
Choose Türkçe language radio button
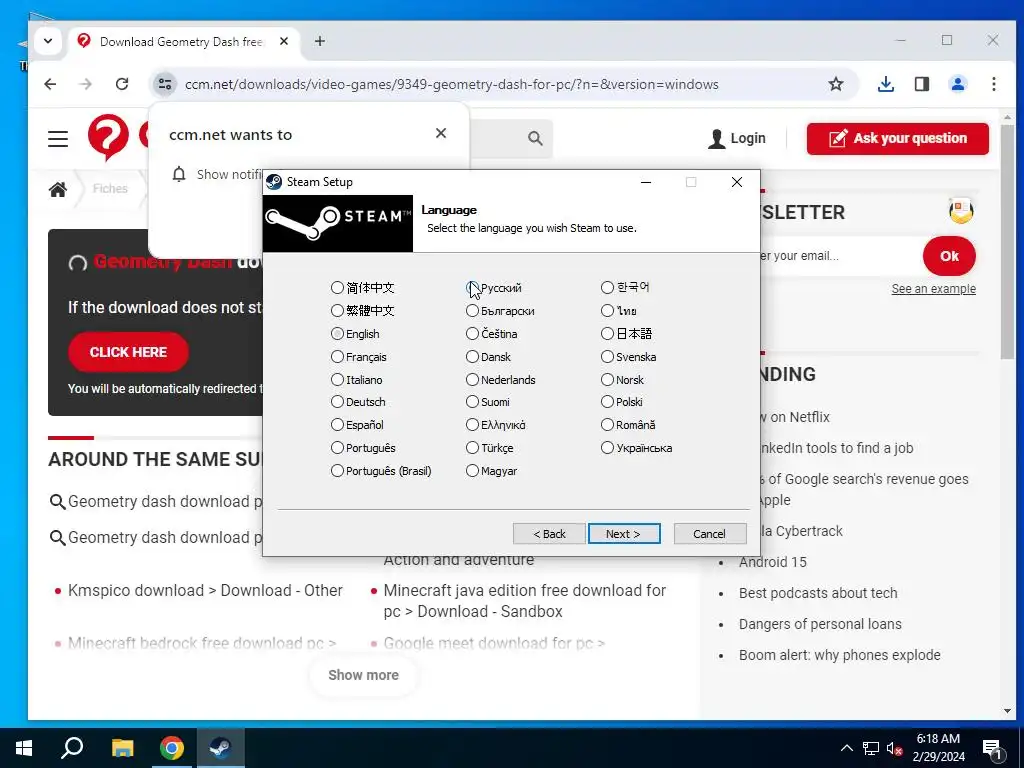pyautogui.click(x=472, y=448)
